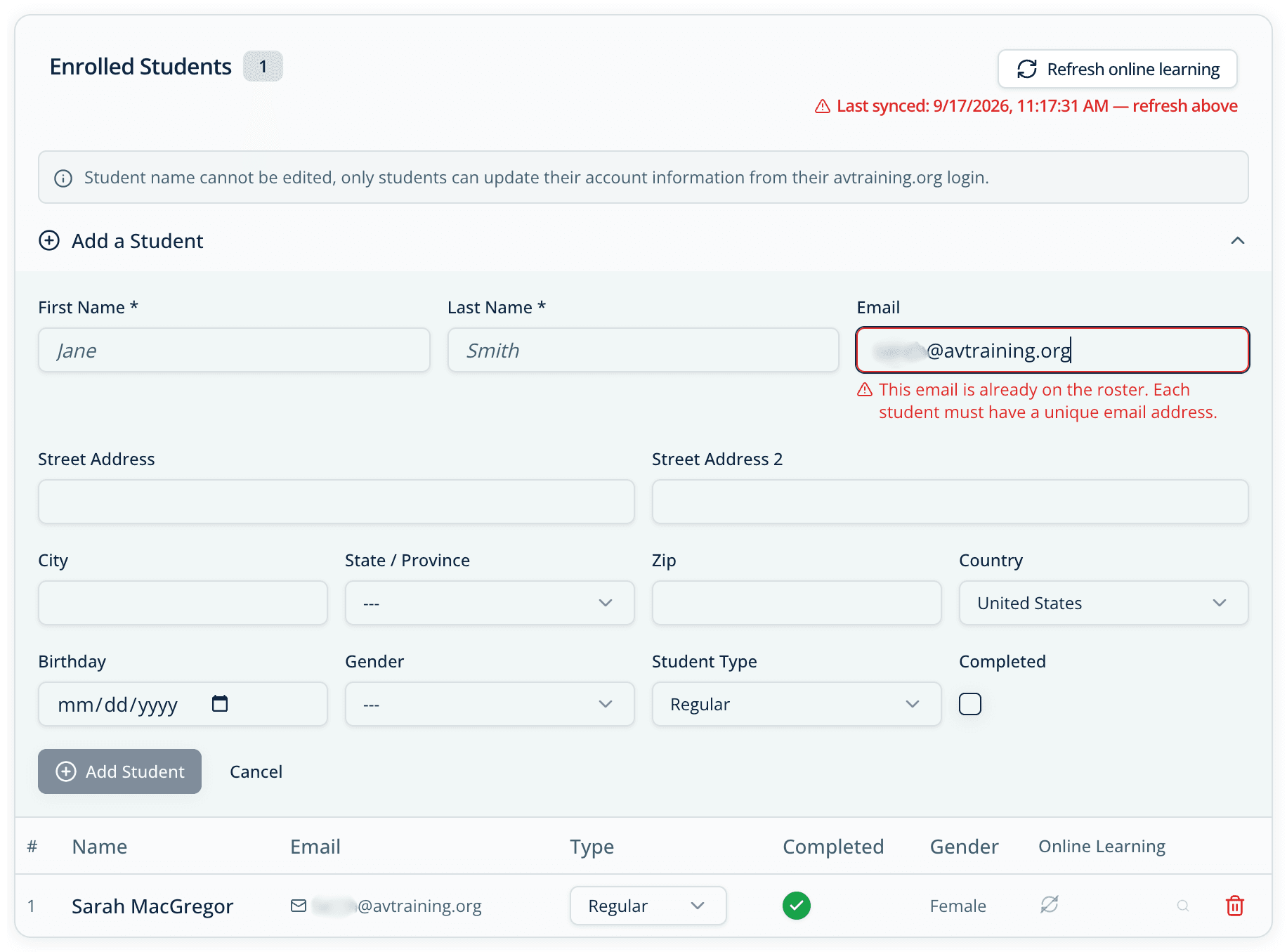Open the Gender dropdown in the form
The image size is (1287, 952).
click(490, 704)
